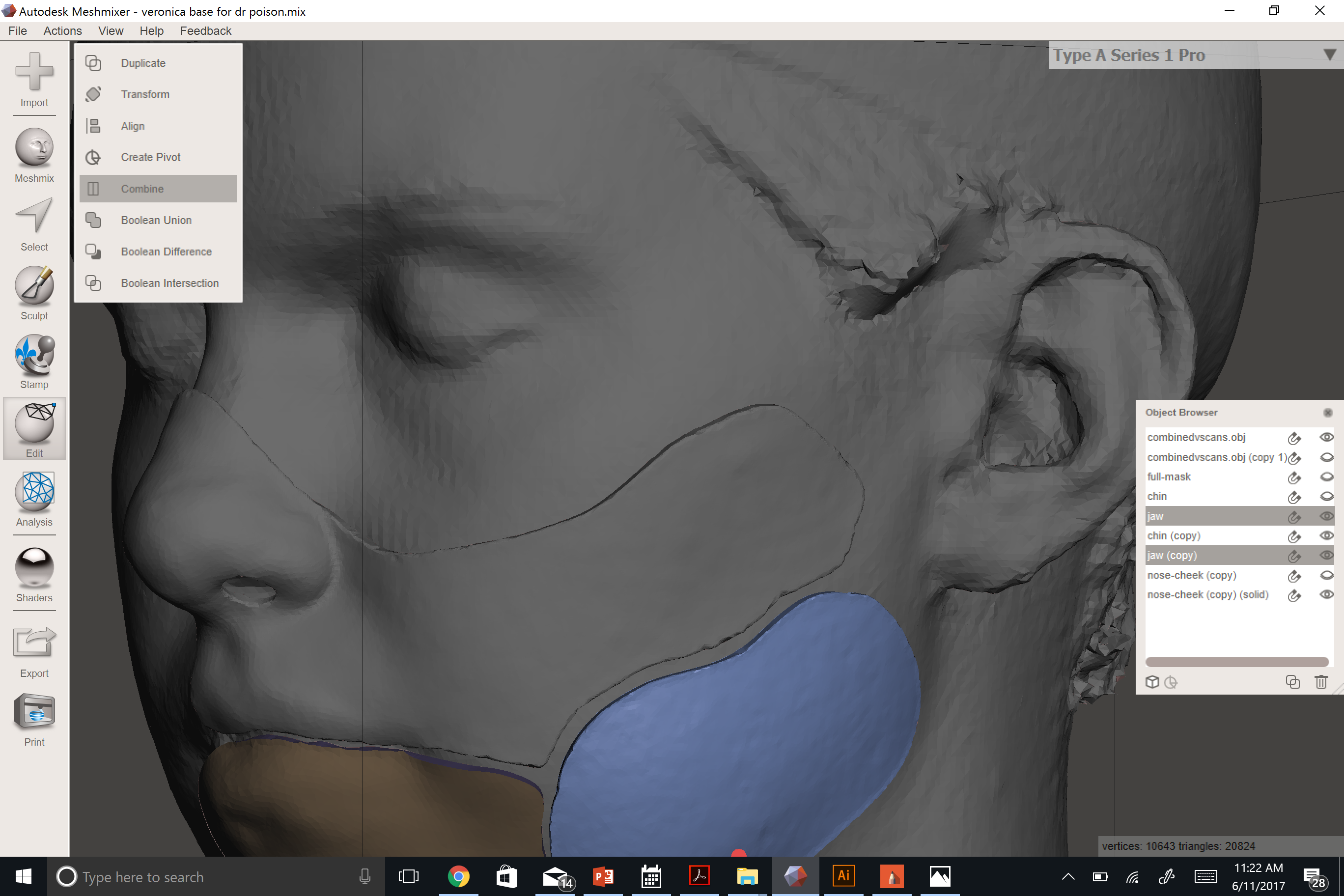Open the Stamp tool

34,362
